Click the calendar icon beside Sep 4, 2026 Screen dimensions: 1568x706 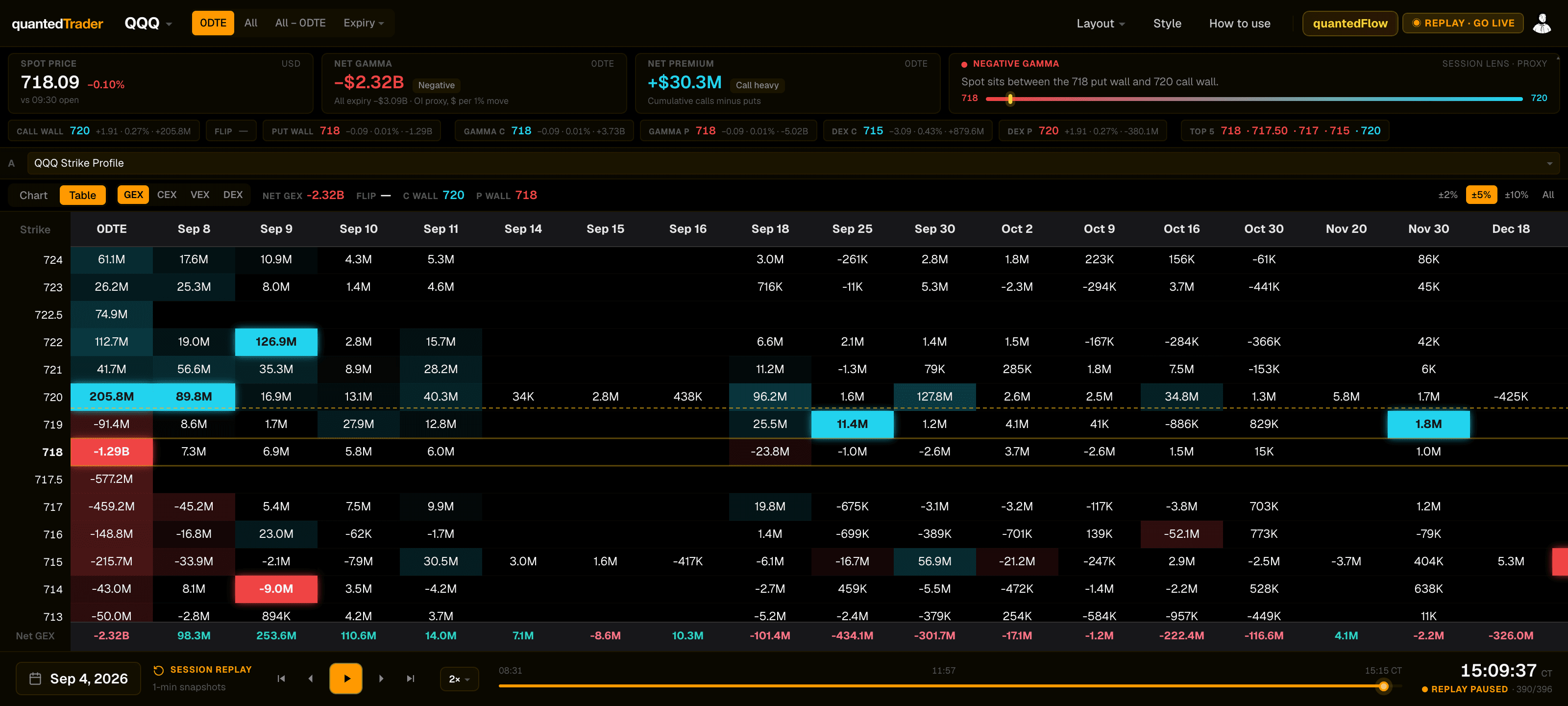click(x=35, y=679)
